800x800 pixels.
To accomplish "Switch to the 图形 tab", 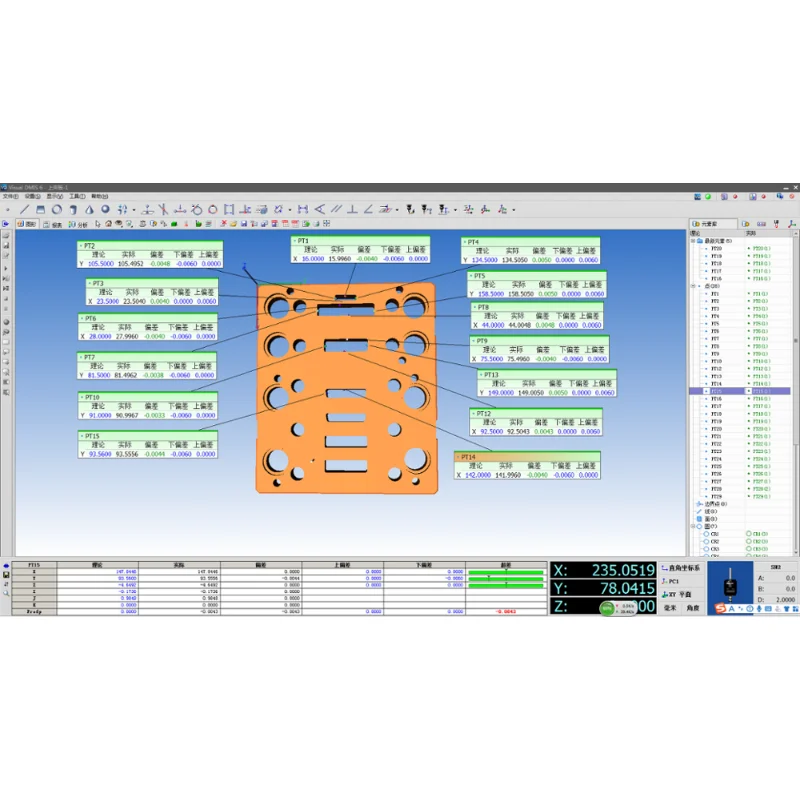I will [27, 224].
